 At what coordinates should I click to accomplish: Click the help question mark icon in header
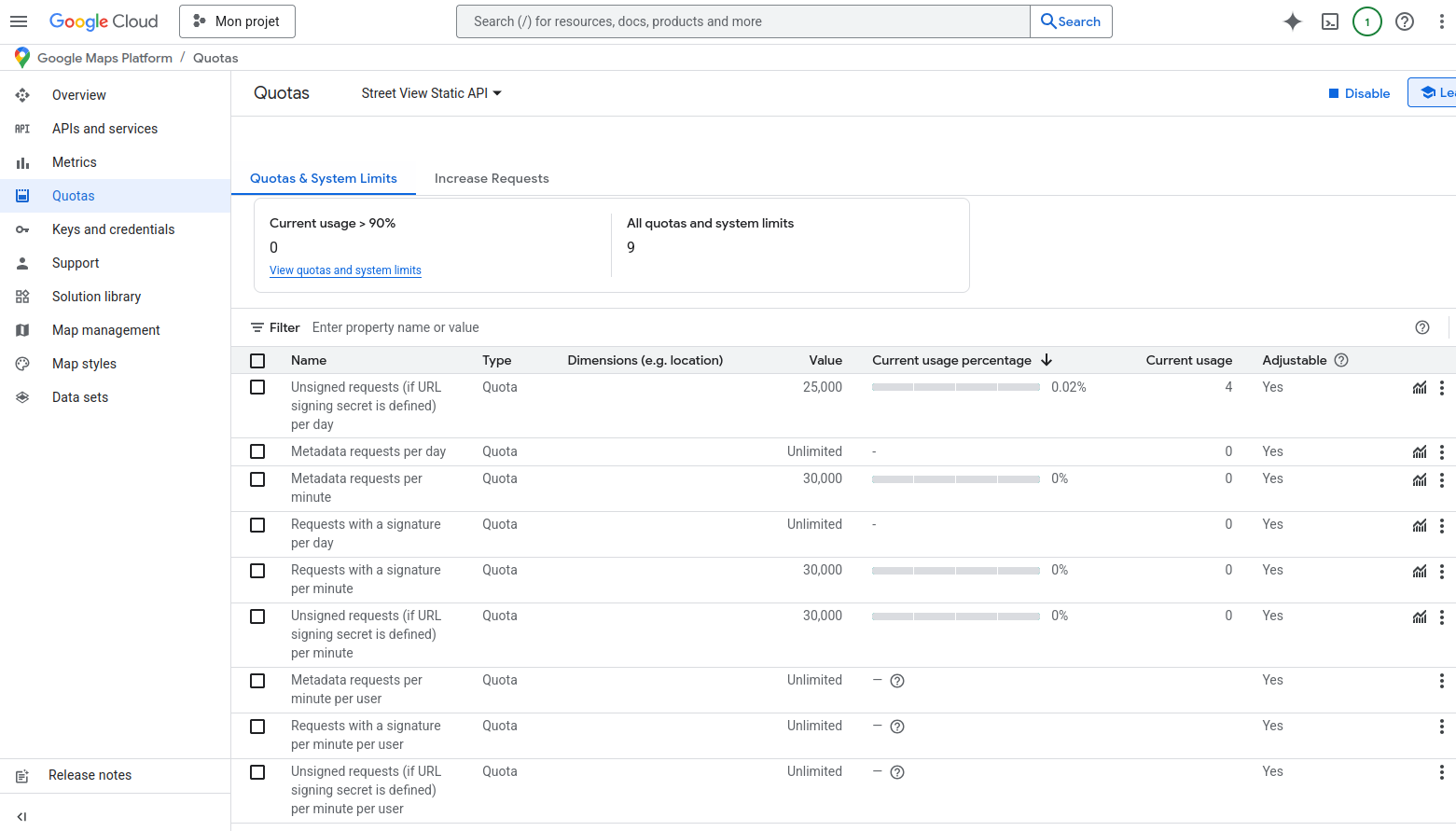tap(1404, 21)
